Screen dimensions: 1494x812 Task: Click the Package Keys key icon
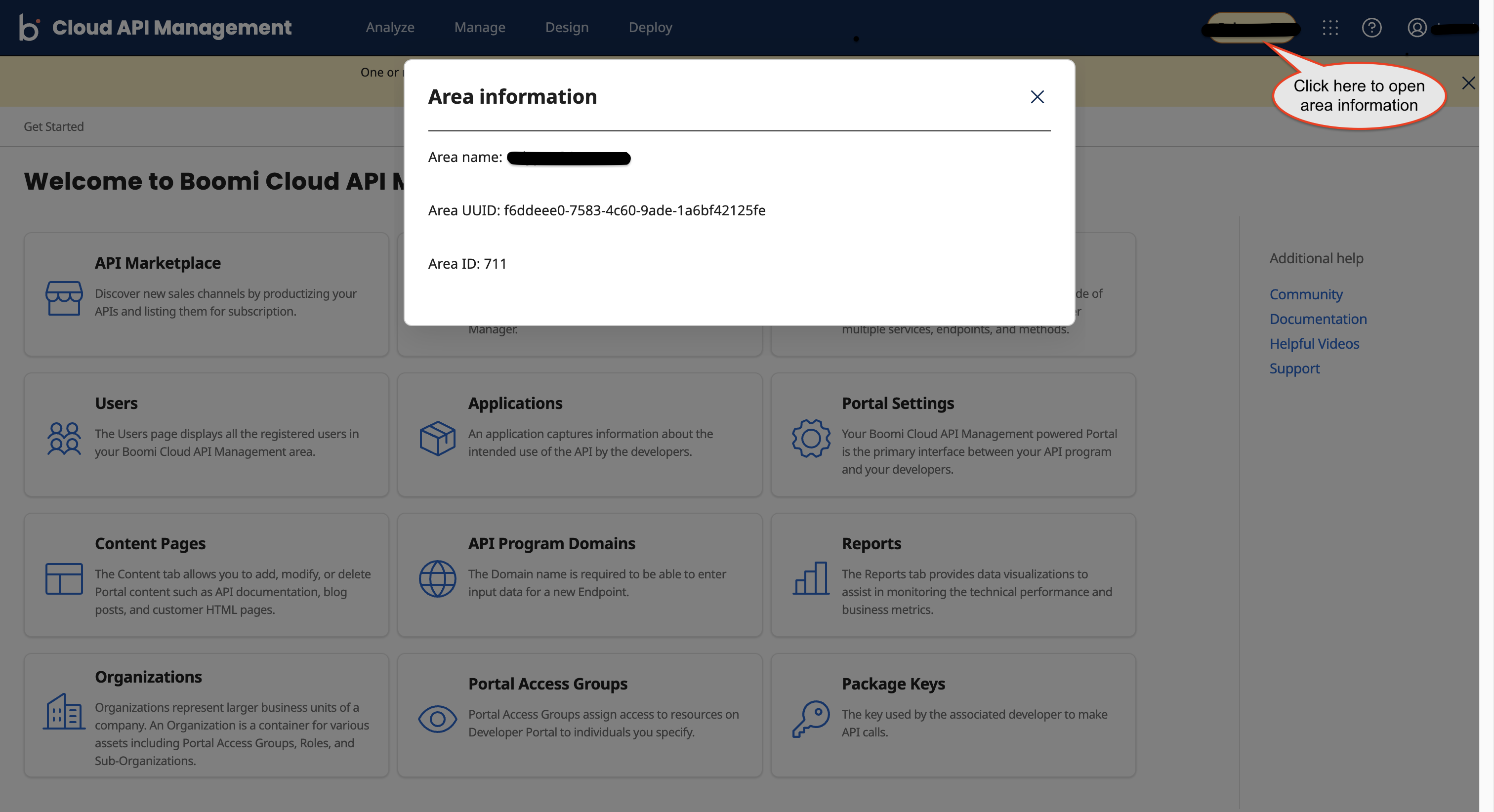(811, 719)
